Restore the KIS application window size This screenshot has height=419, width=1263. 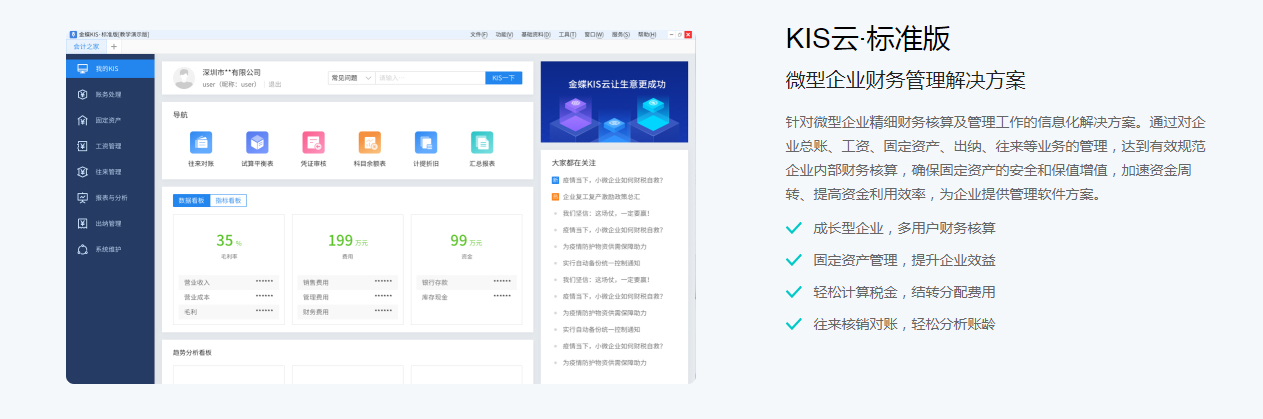pos(680,34)
